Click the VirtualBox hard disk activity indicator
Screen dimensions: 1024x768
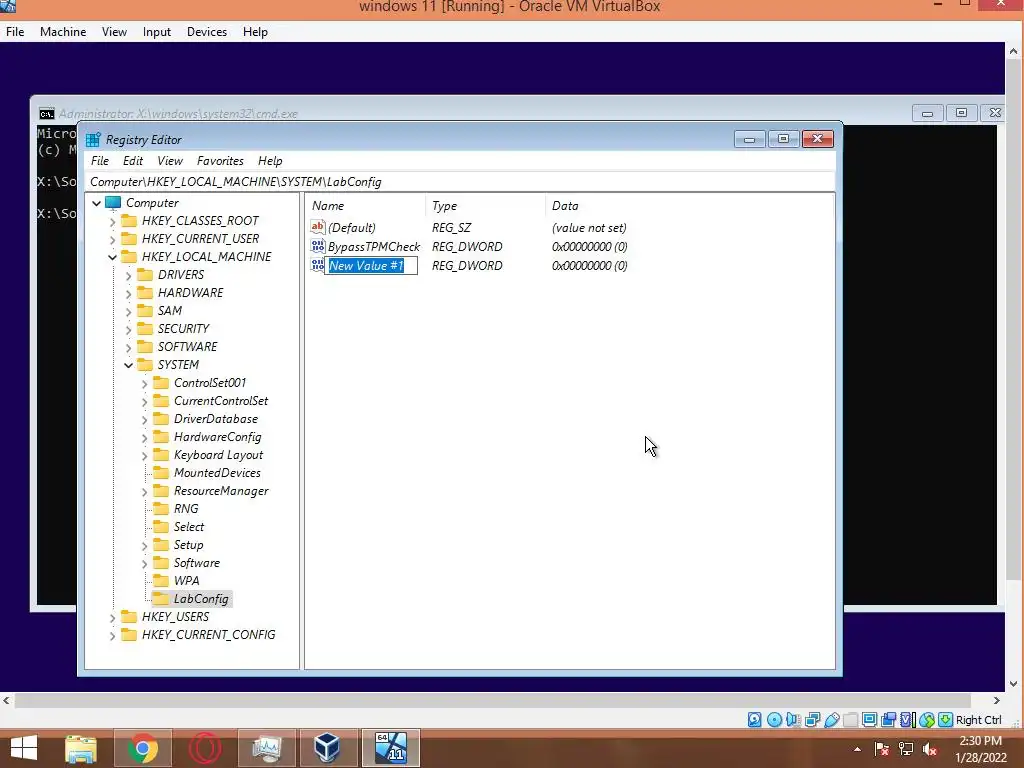(754, 720)
